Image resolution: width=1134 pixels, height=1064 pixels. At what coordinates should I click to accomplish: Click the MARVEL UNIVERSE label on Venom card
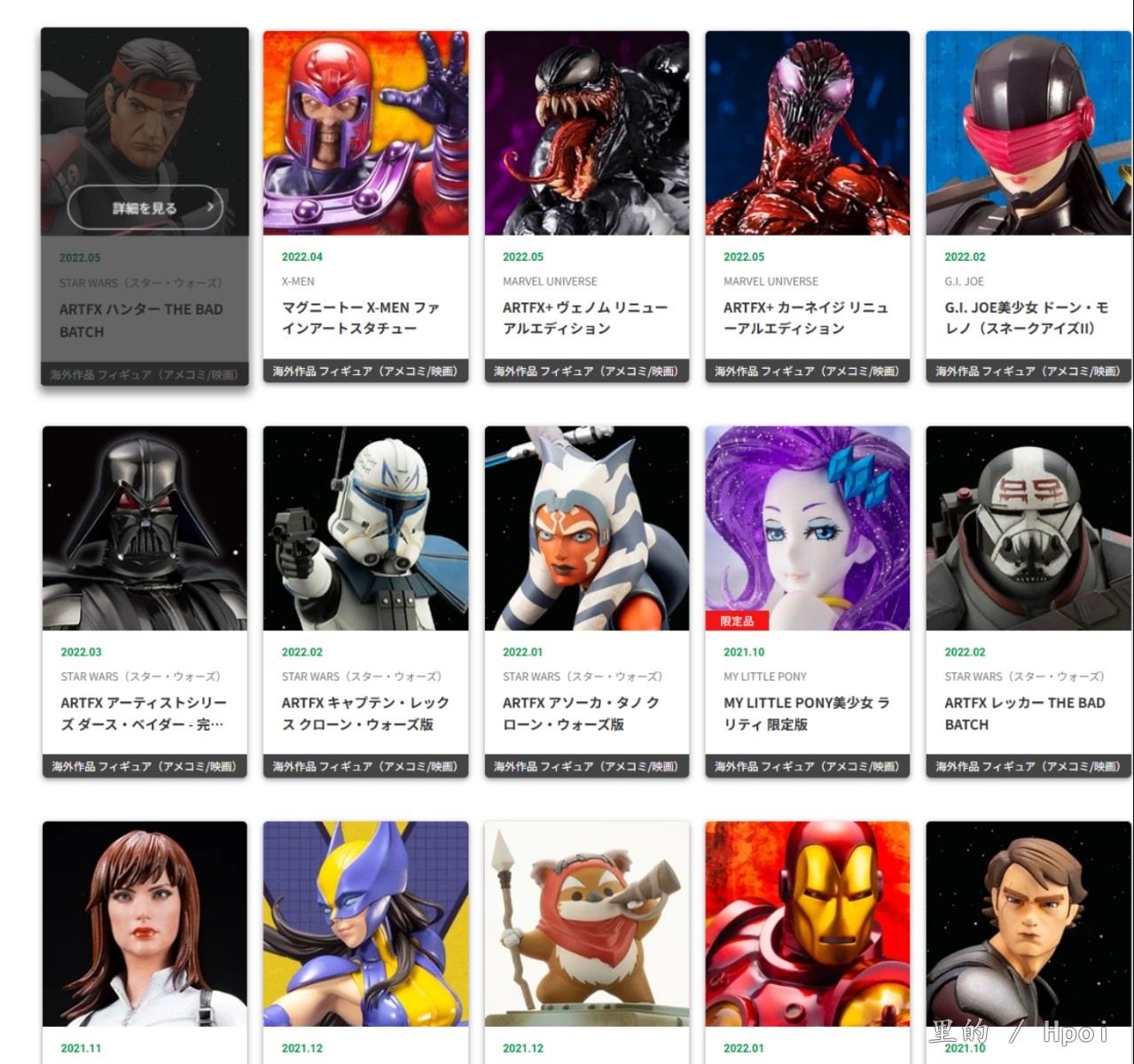click(550, 281)
